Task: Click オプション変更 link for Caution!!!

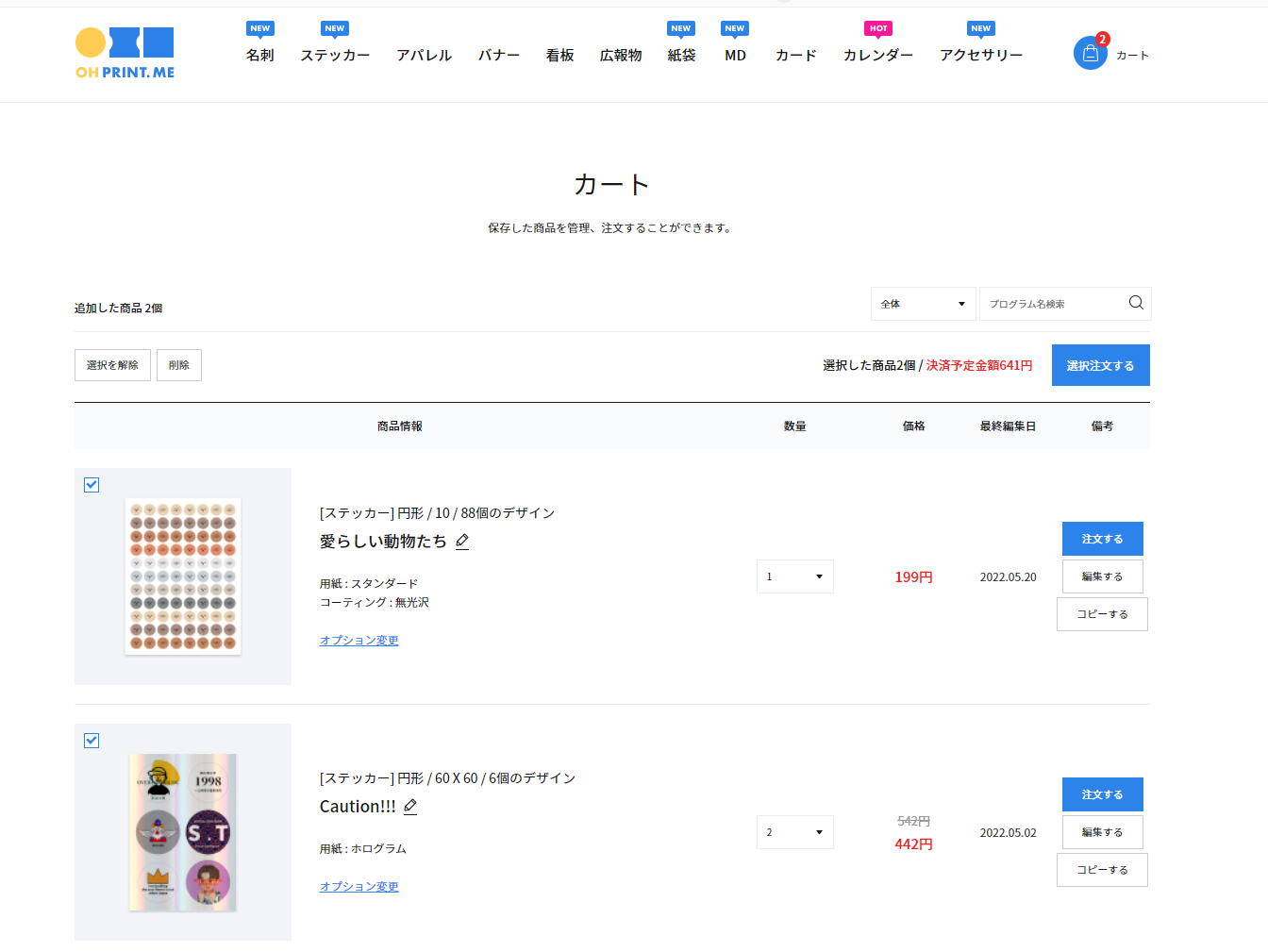Action: click(359, 887)
